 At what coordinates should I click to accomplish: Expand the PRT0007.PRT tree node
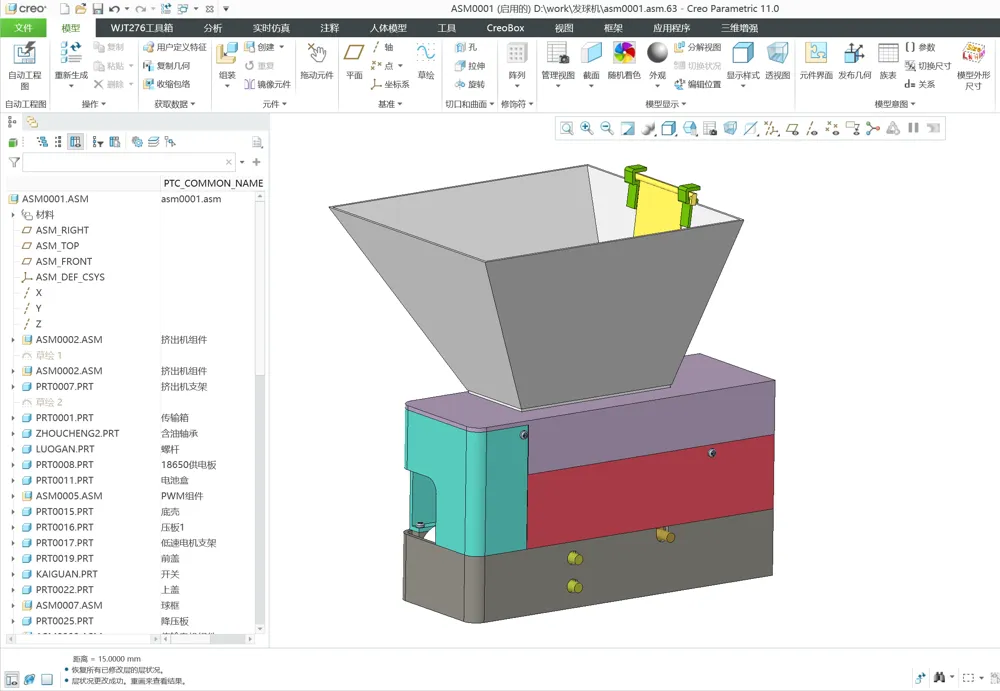pos(13,387)
